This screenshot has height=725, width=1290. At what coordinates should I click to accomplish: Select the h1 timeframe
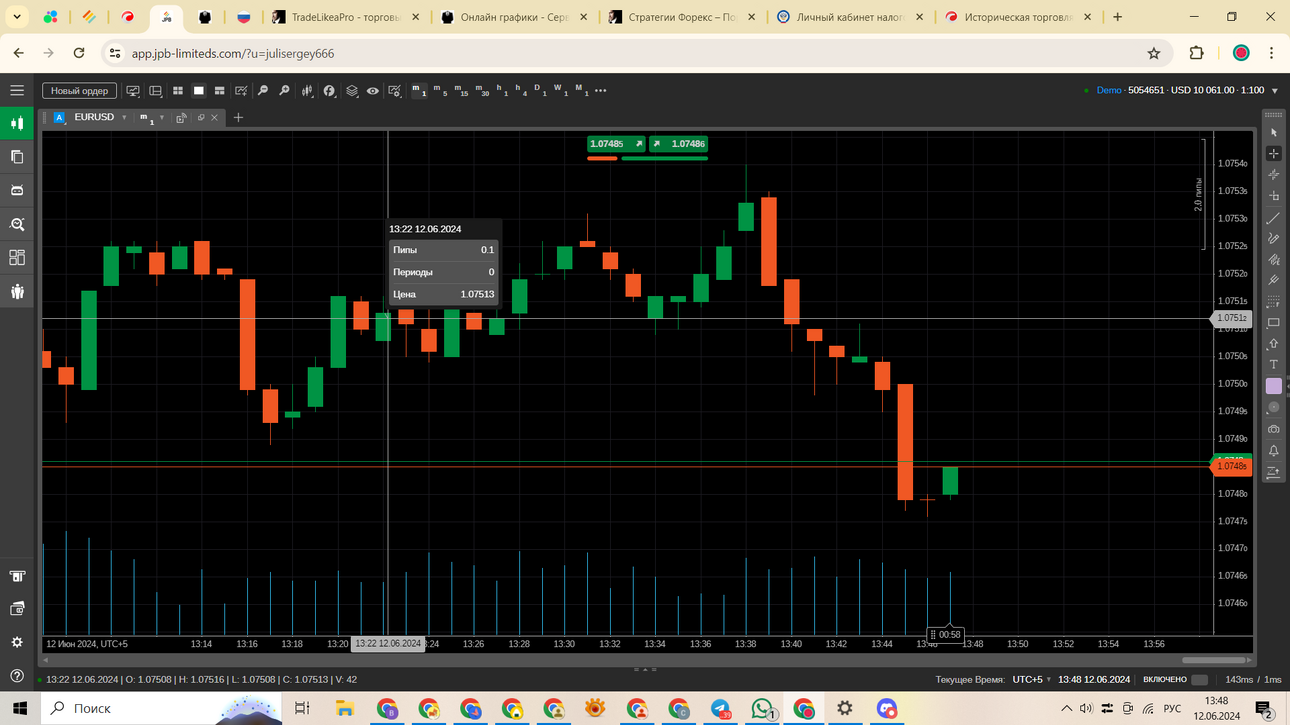tap(503, 90)
